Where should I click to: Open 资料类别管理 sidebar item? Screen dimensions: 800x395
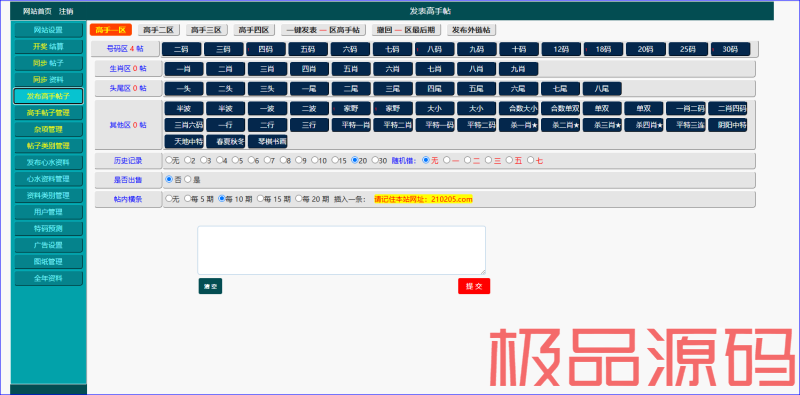[x=48, y=195]
